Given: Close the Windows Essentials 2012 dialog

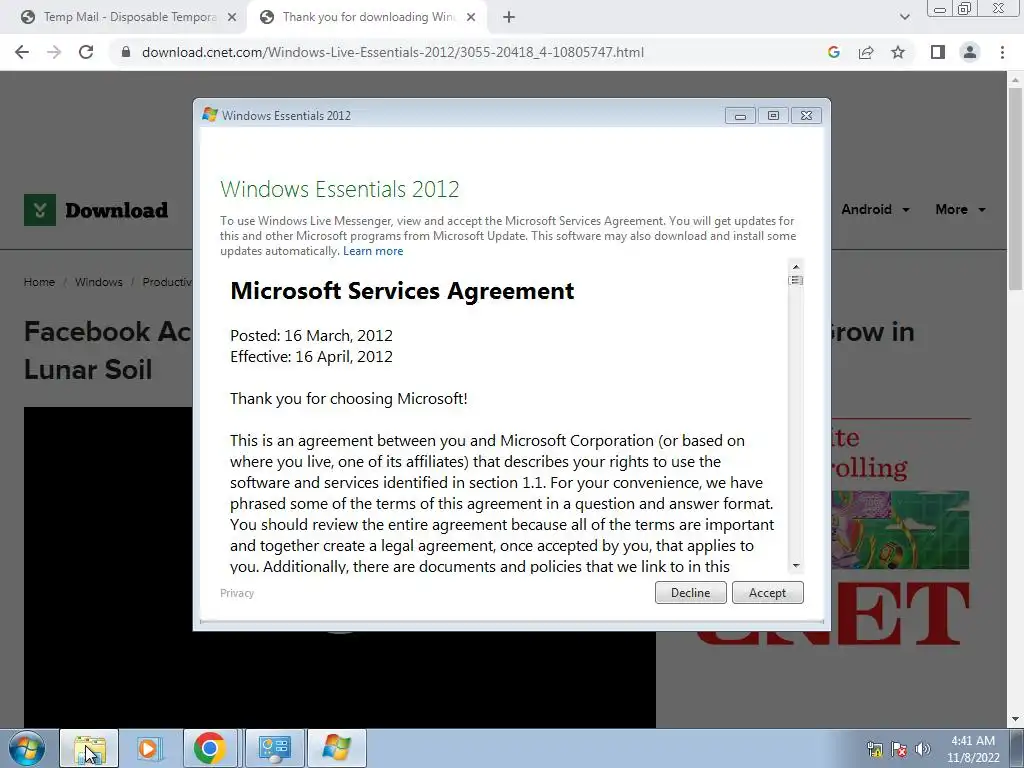Looking at the screenshot, I should click(807, 116).
